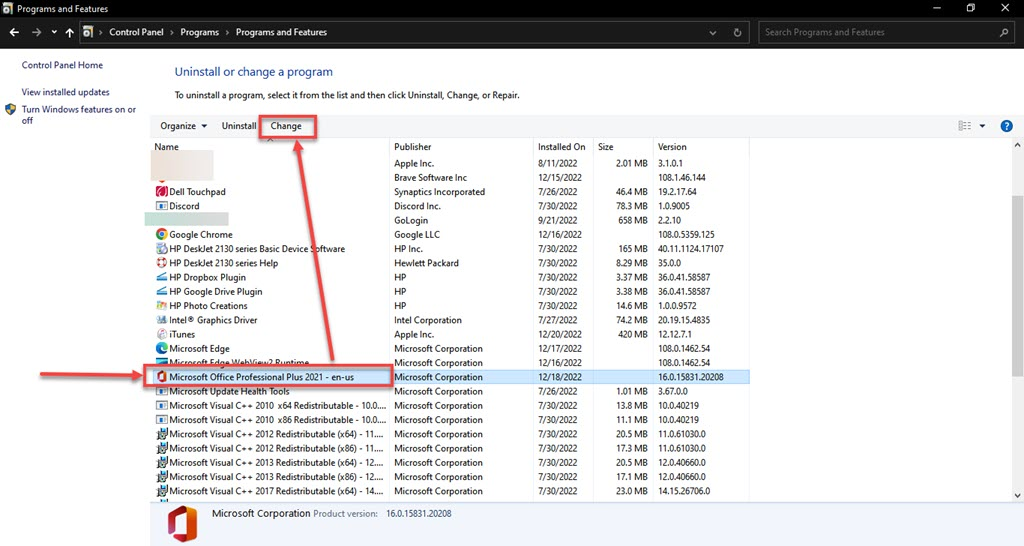Click the scrollbar down arrow
1024x546 pixels.
point(1017,496)
